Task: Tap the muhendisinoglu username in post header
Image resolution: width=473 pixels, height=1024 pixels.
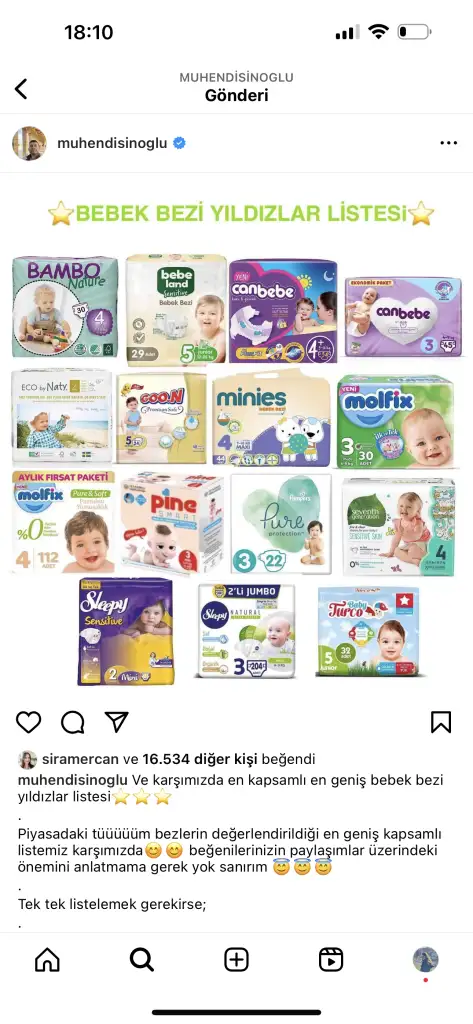Action: point(112,144)
